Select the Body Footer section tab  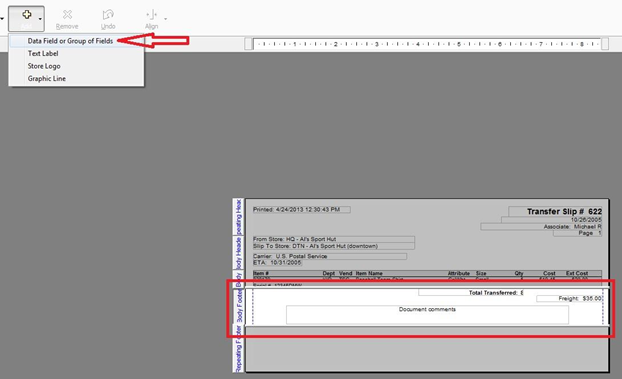point(238,306)
